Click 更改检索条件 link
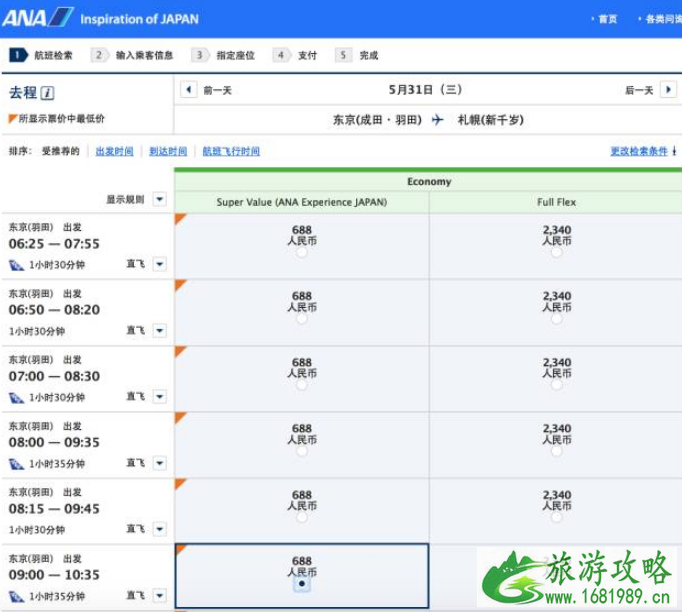The height and width of the screenshot is (612, 682). (x=639, y=151)
